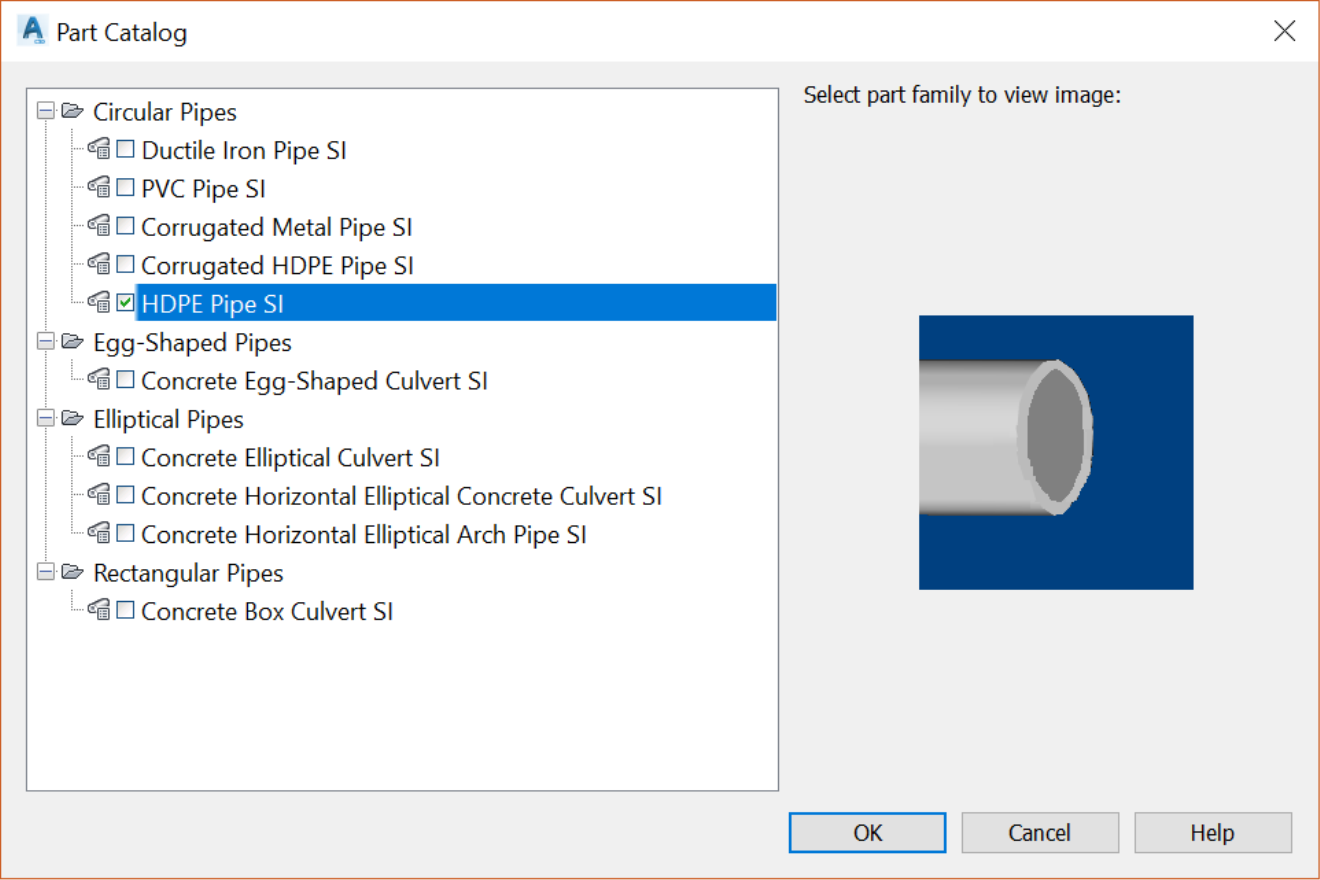Screen dimensions: 1320x880
Task: Click part icon beside Concrete Horizontal Elliptical Concrete Culvert
Action: click(99, 495)
